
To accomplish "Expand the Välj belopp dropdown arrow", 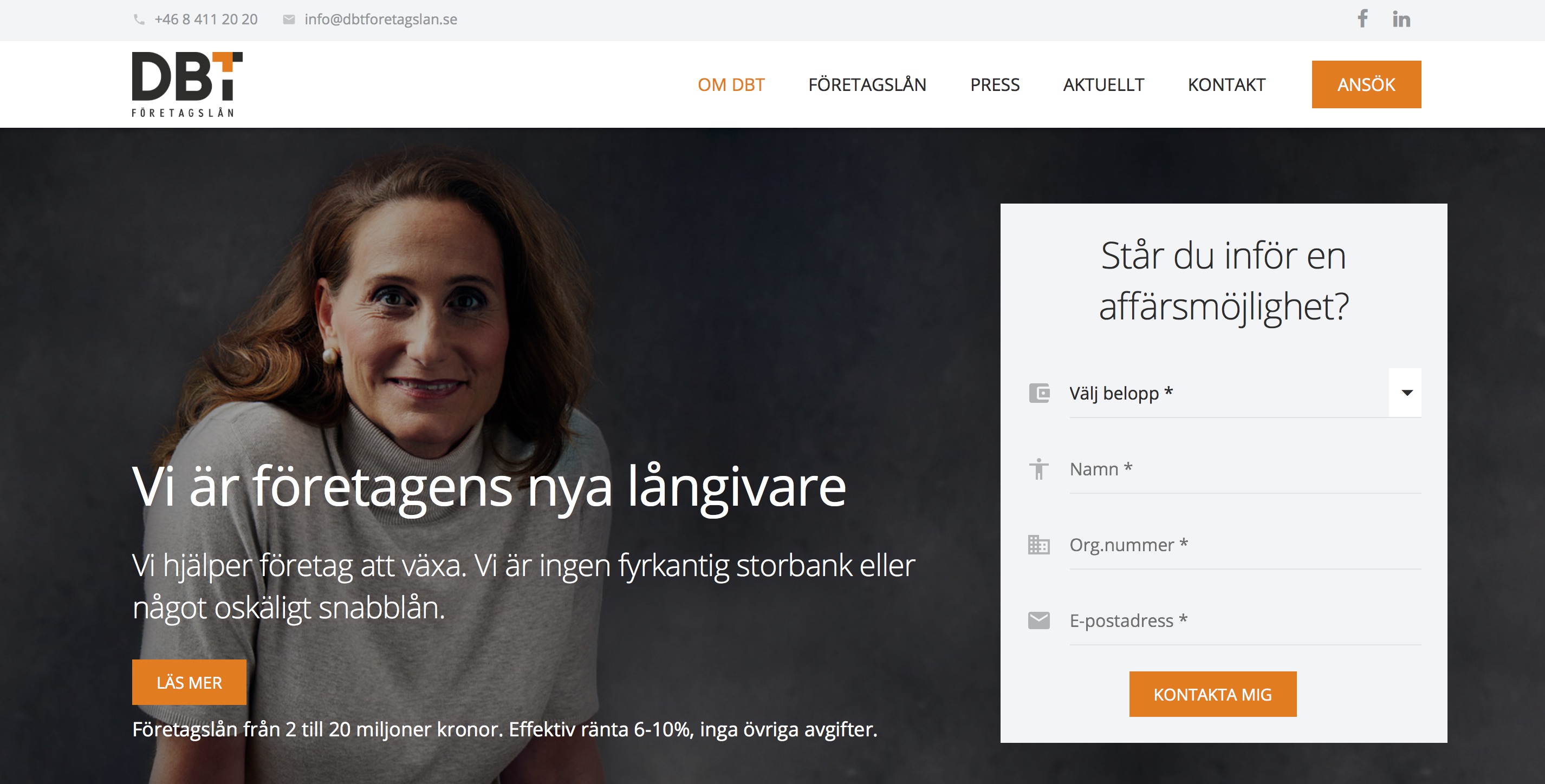I will [1406, 393].
